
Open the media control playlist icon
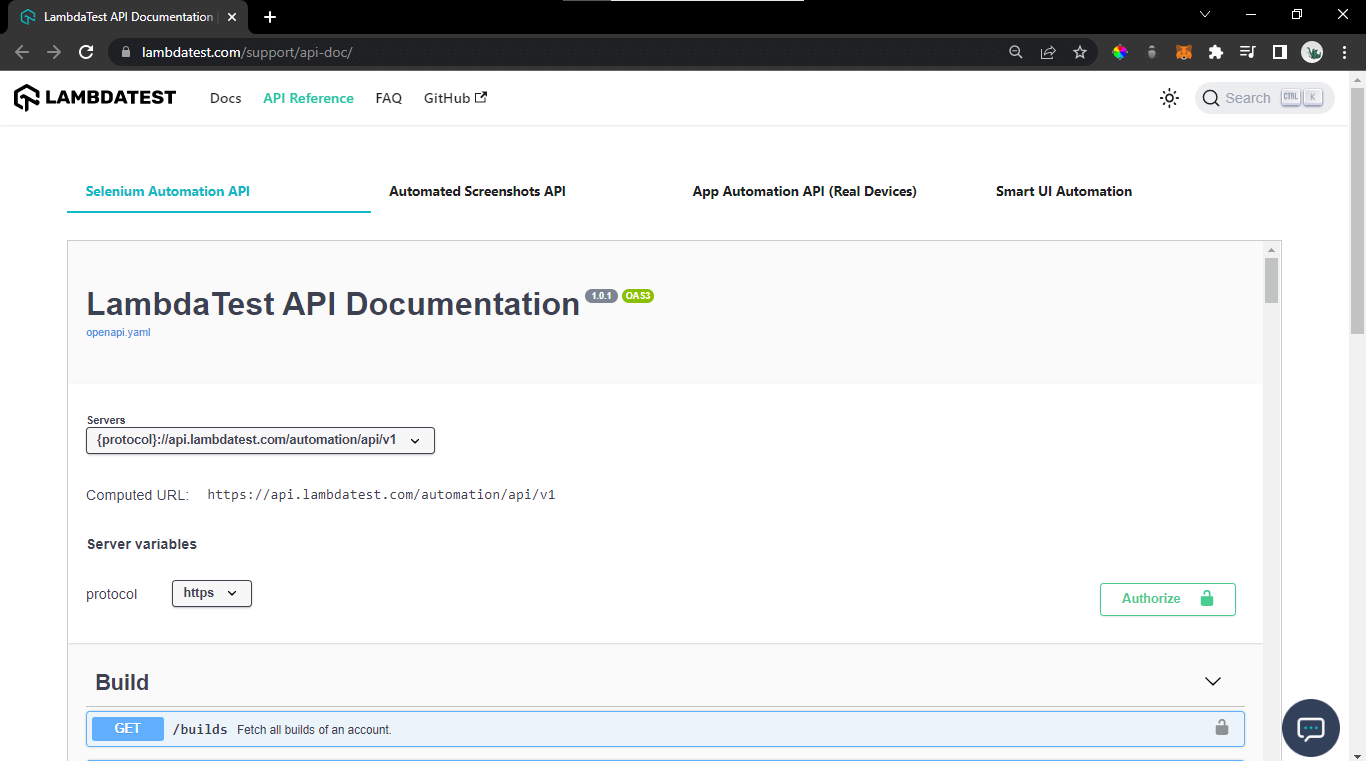tap(1248, 52)
